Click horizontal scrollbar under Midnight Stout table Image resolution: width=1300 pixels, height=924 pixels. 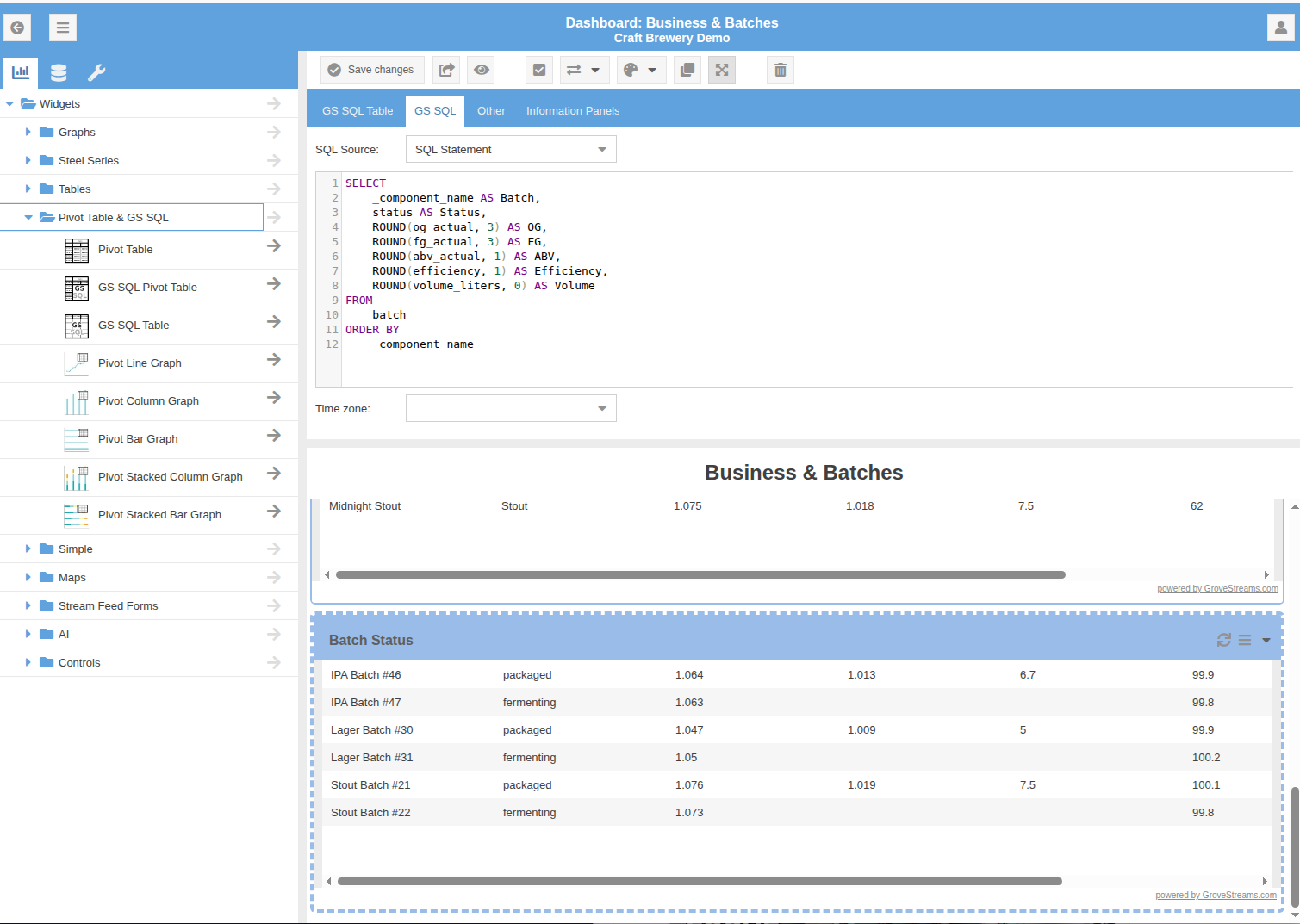[700, 574]
